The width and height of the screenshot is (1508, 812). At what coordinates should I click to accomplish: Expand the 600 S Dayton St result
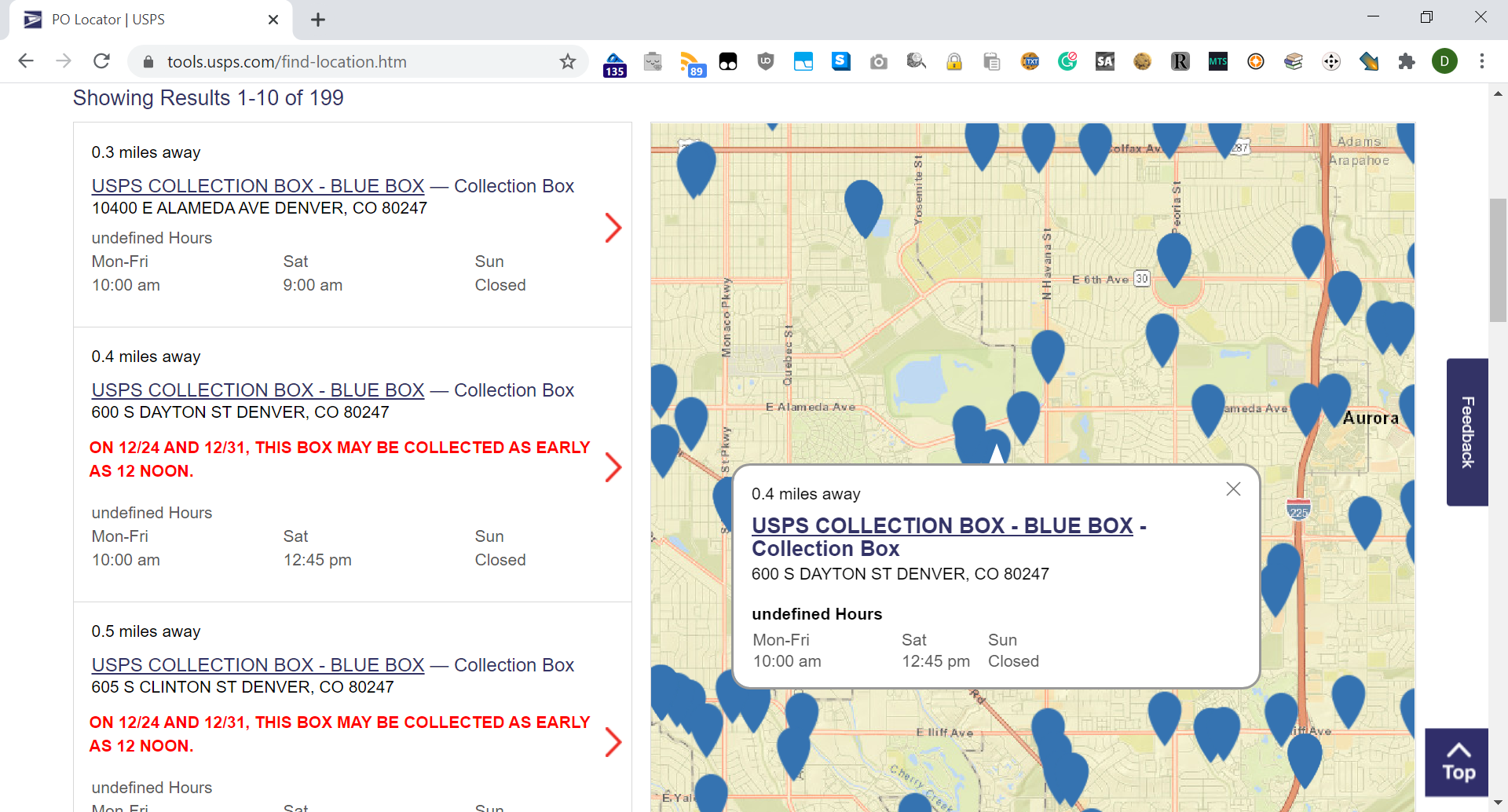(x=613, y=467)
